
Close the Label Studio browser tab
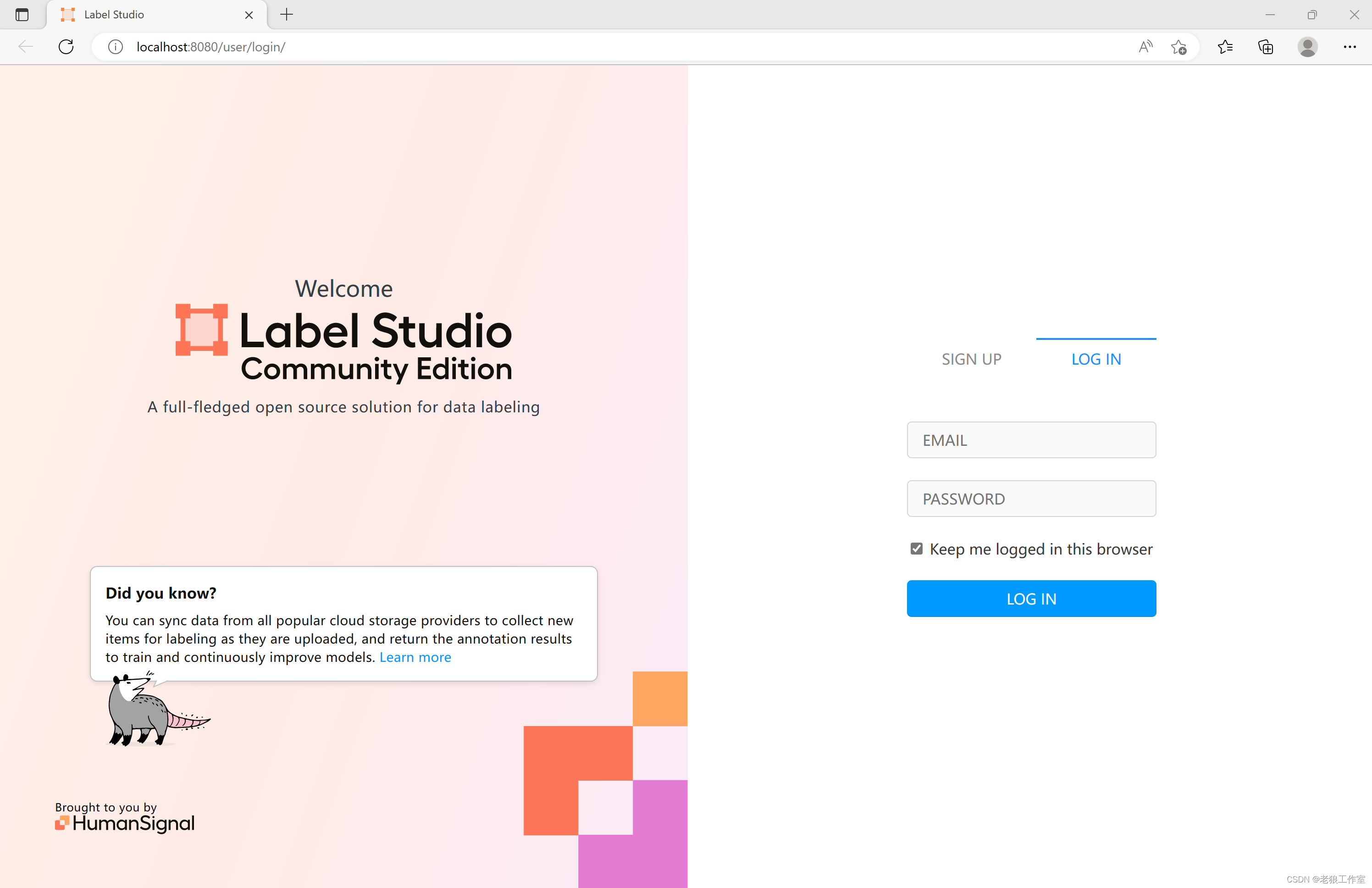point(249,15)
